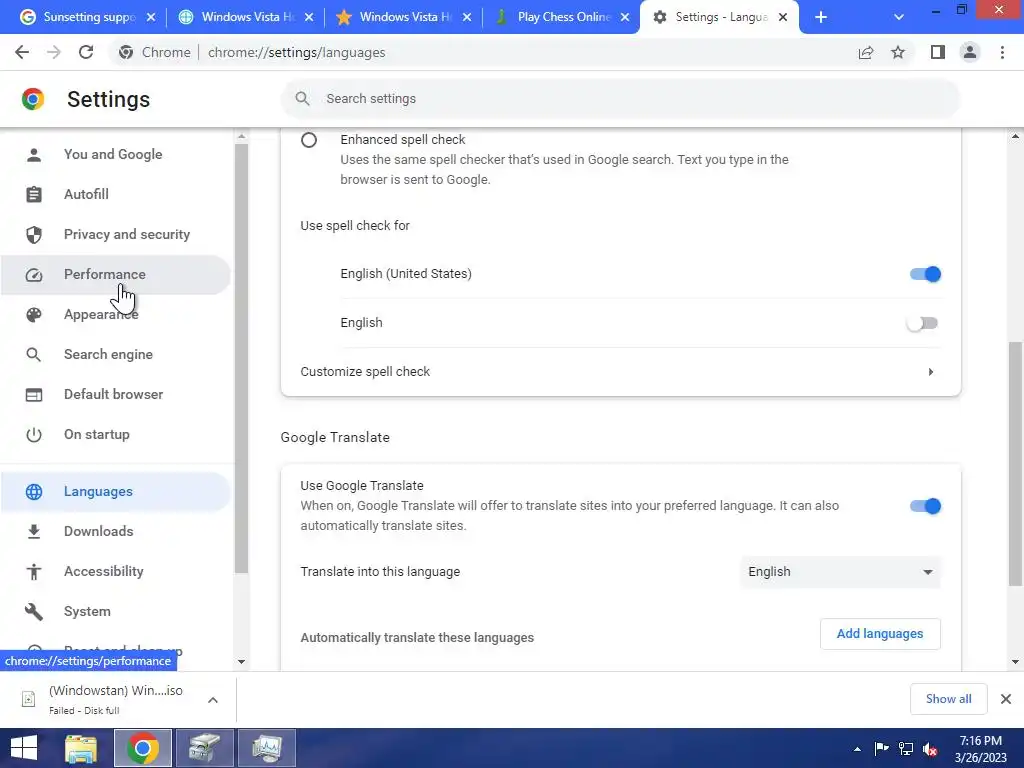1024x768 pixels.
Task: Click the Privacy shield icon
Action: click(x=34, y=234)
